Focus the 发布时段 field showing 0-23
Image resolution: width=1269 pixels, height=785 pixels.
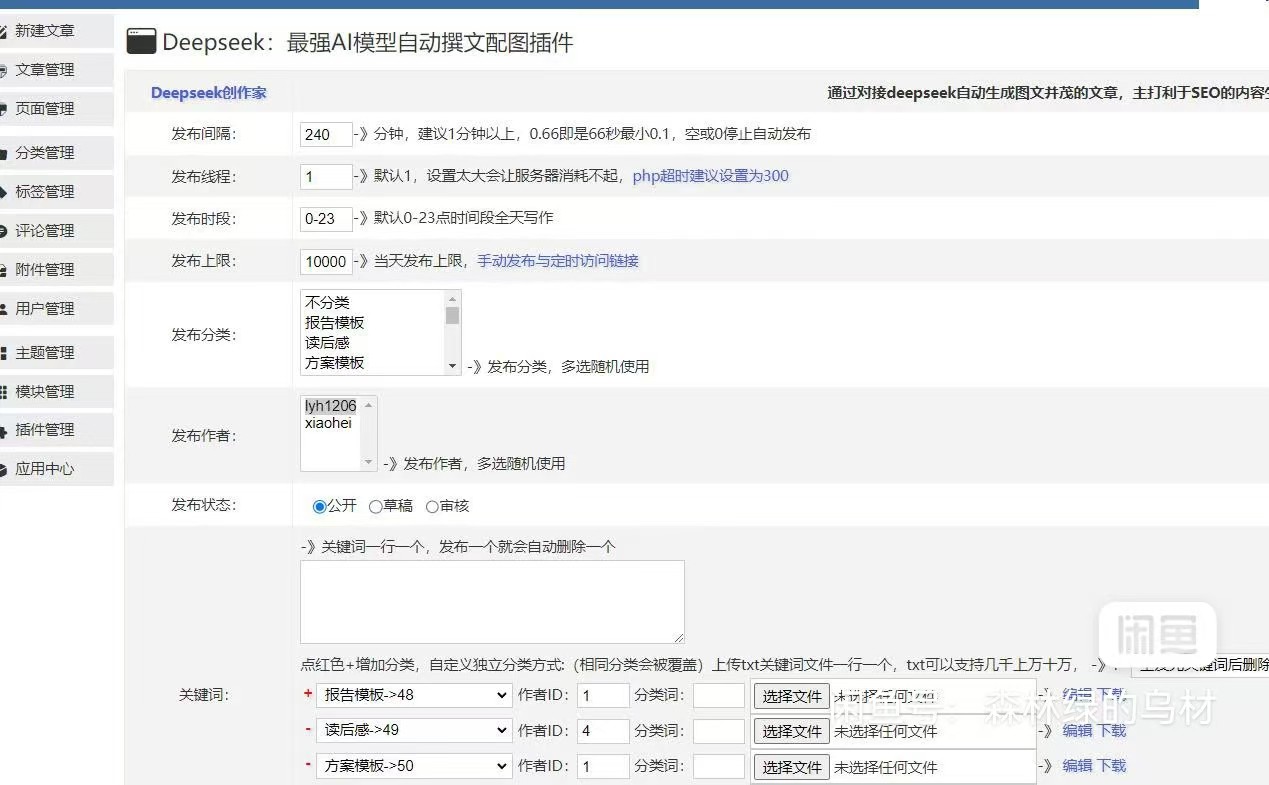(326, 219)
